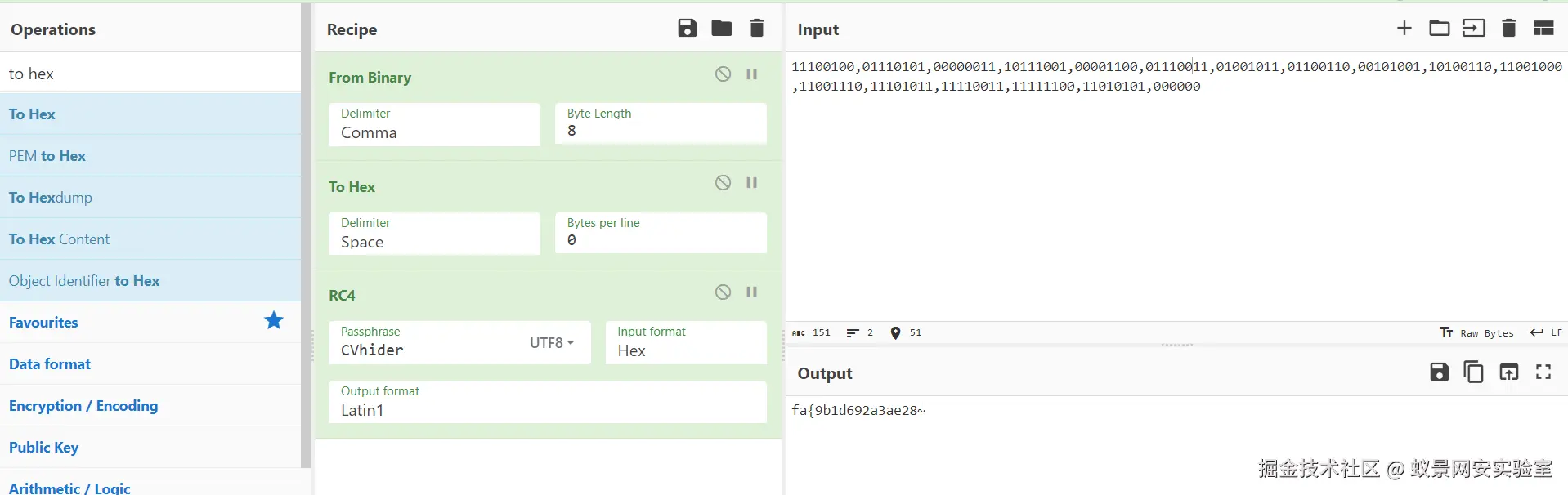Reset the input pane layout
The width and height of the screenshot is (1568, 495).
point(1543,29)
